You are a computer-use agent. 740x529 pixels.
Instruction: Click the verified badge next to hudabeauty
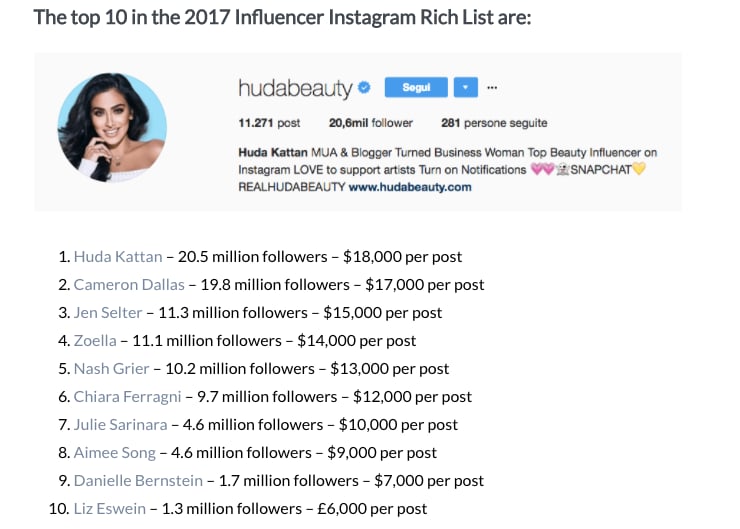(364, 87)
